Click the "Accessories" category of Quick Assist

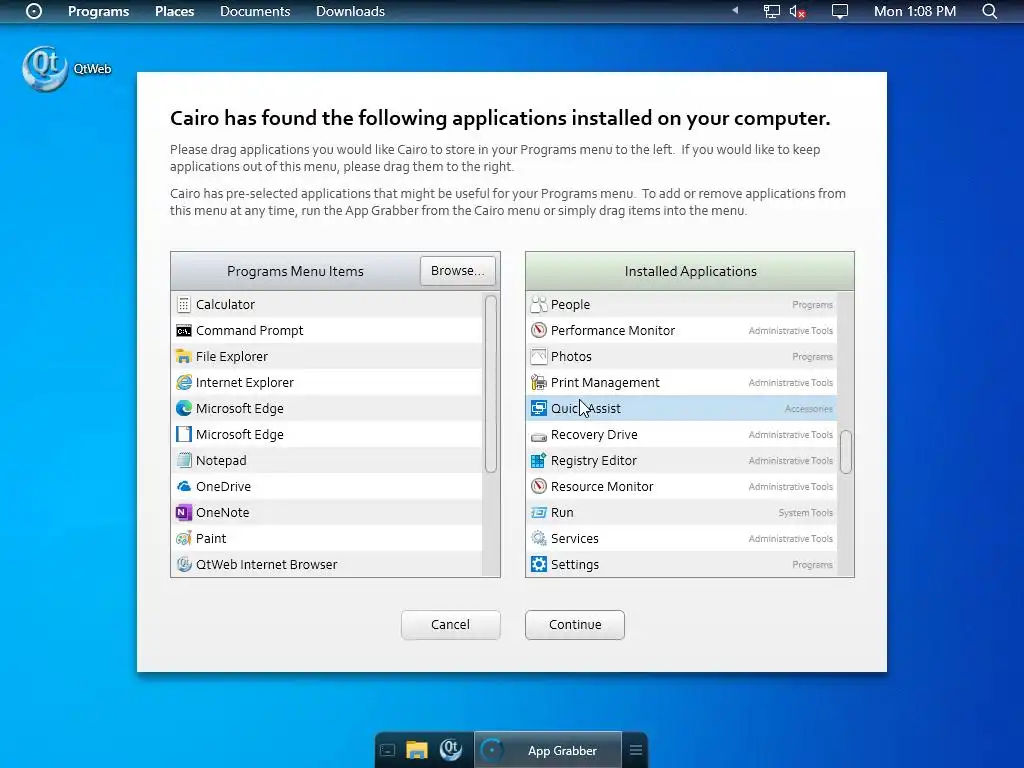[808, 409]
